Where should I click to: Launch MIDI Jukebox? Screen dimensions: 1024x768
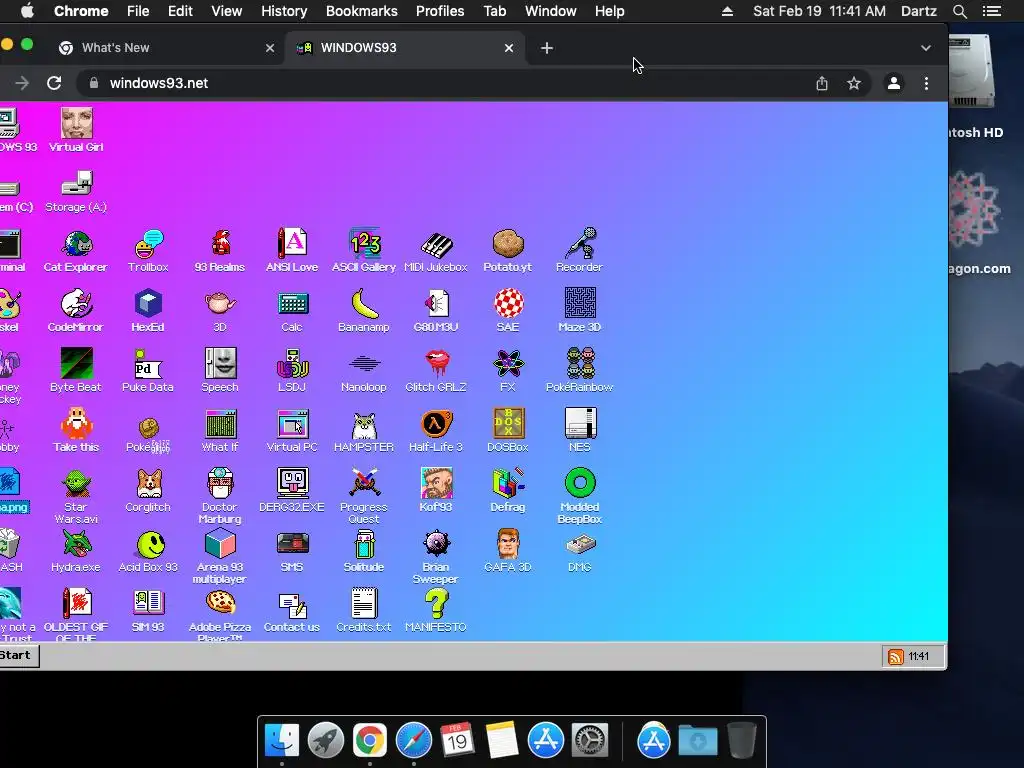436,251
